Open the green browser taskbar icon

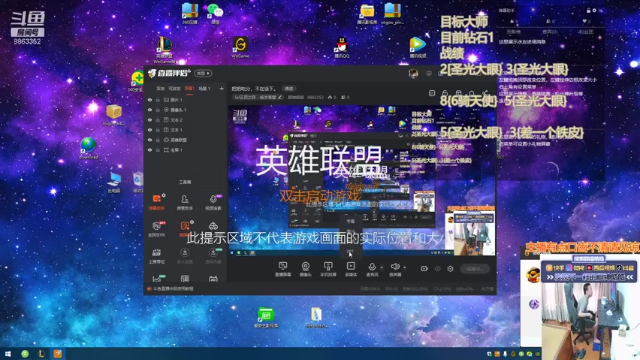tap(25, 353)
